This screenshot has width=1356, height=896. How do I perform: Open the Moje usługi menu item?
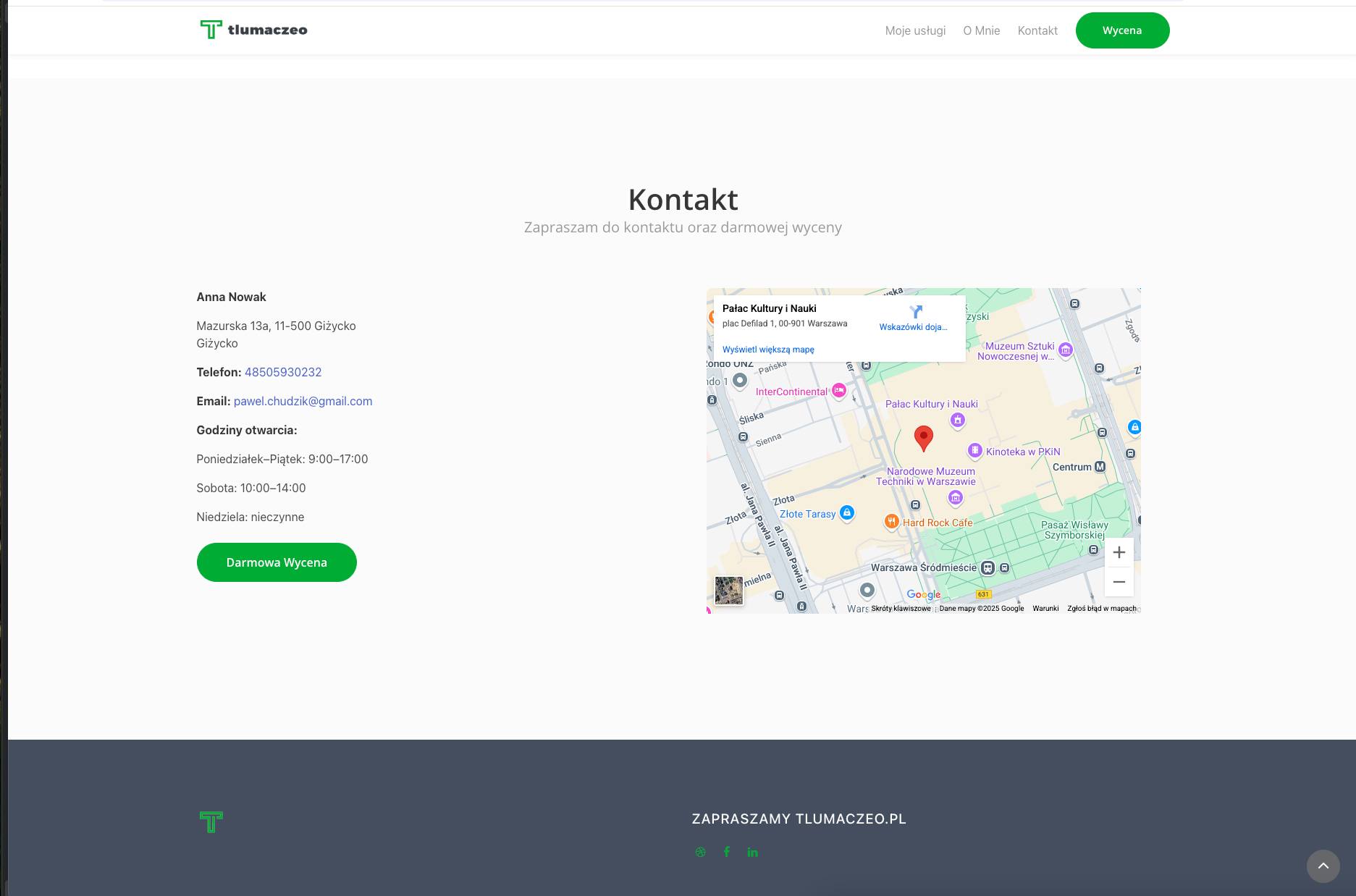point(915,30)
